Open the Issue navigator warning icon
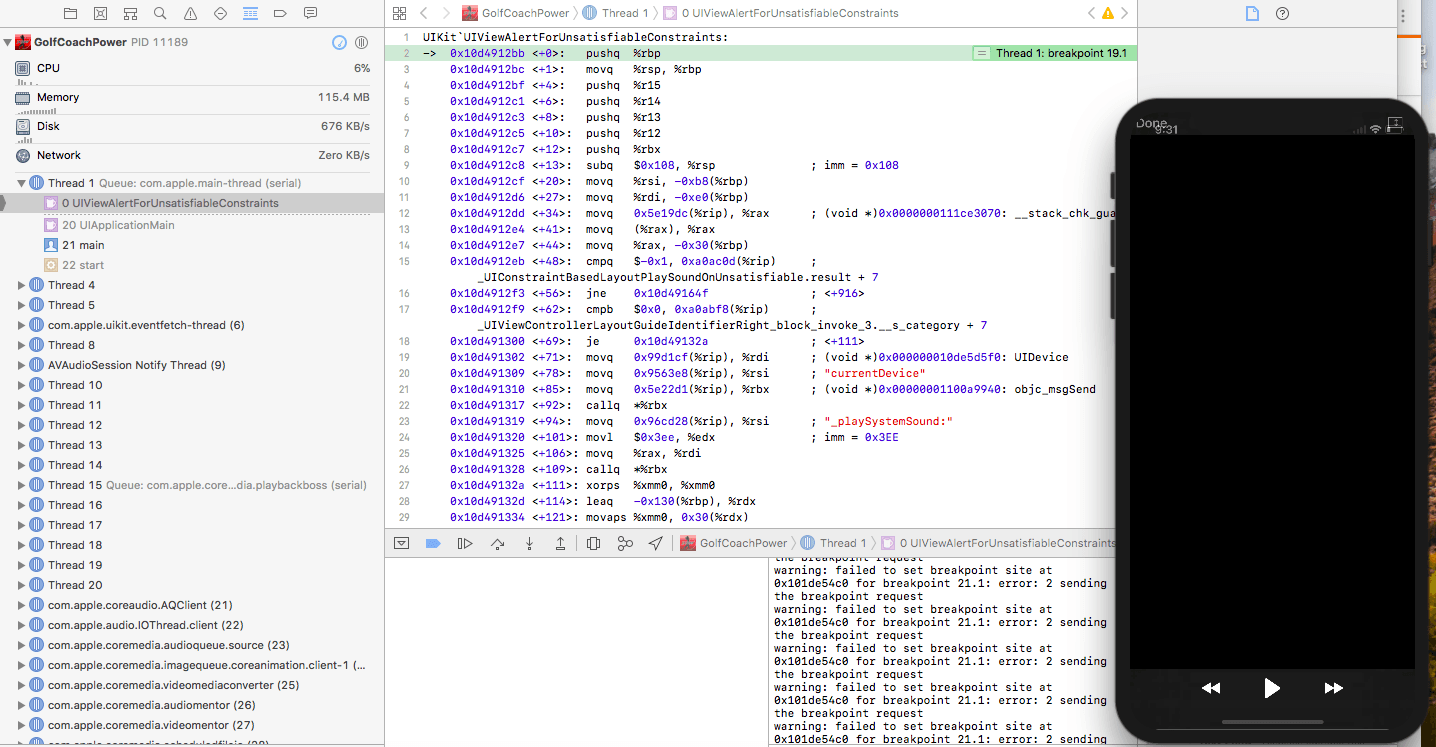The height and width of the screenshot is (747, 1436). pos(190,13)
